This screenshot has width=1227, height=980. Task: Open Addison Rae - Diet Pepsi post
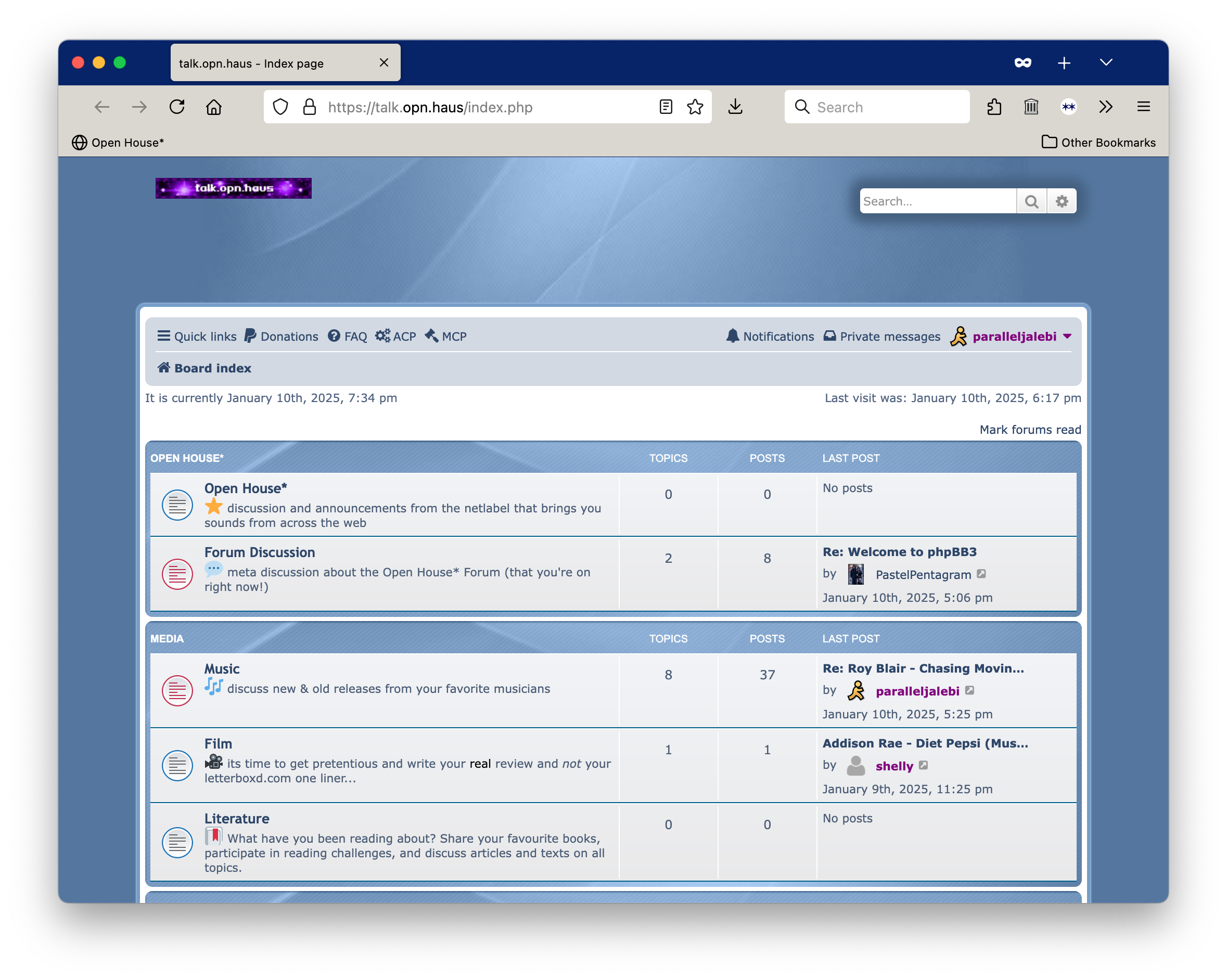(x=925, y=743)
